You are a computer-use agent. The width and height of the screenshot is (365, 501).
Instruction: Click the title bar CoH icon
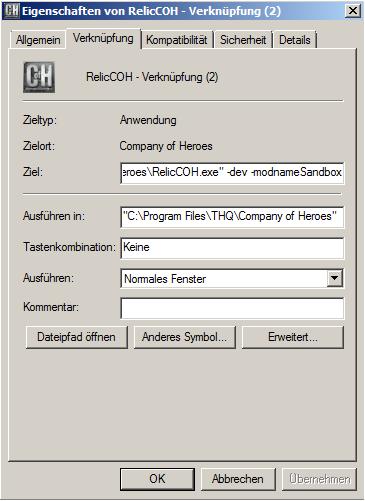click(12, 11)
